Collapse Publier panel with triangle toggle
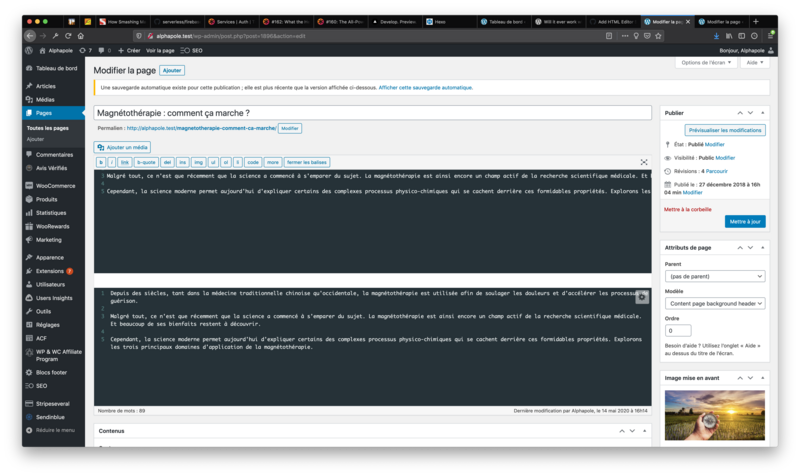Image resolution: width=800 pixels, height=476 pixels. pos(762,113)
